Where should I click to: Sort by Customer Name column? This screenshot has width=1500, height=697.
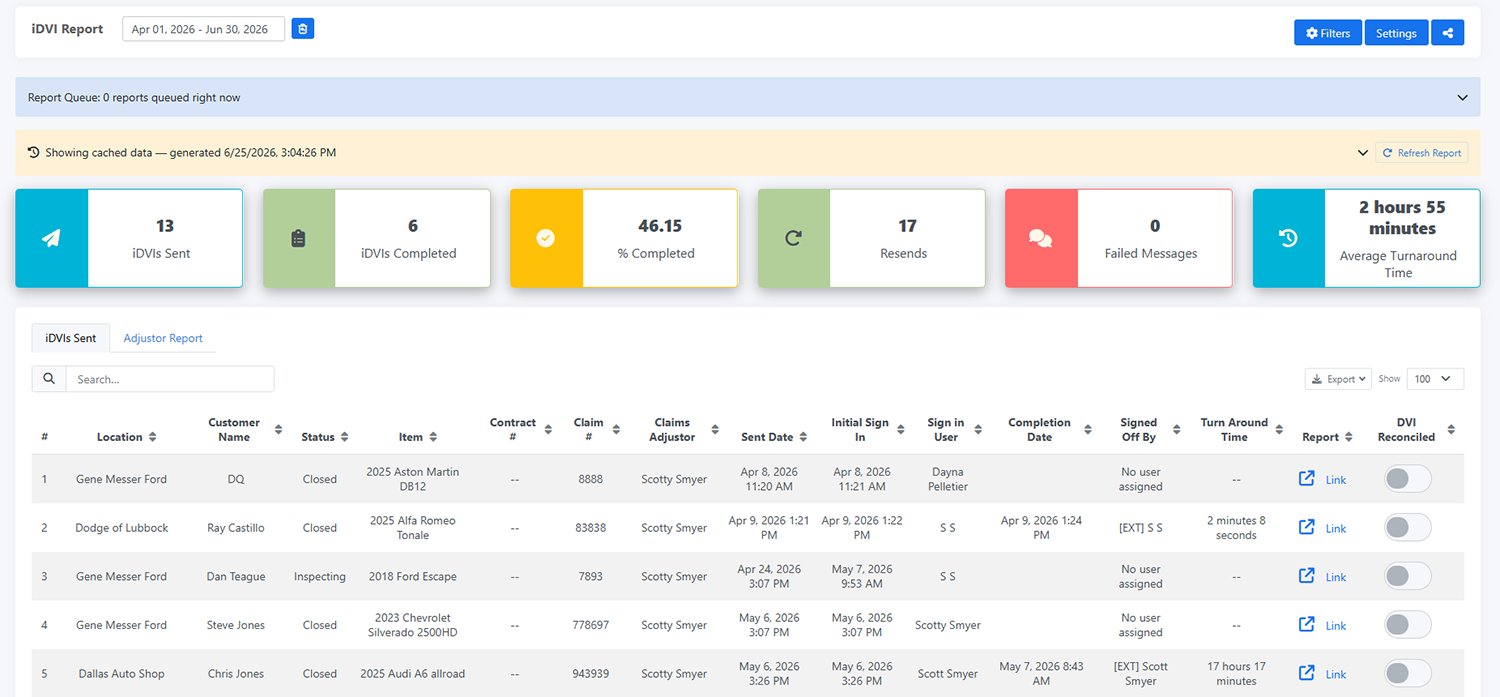point(278,430)
